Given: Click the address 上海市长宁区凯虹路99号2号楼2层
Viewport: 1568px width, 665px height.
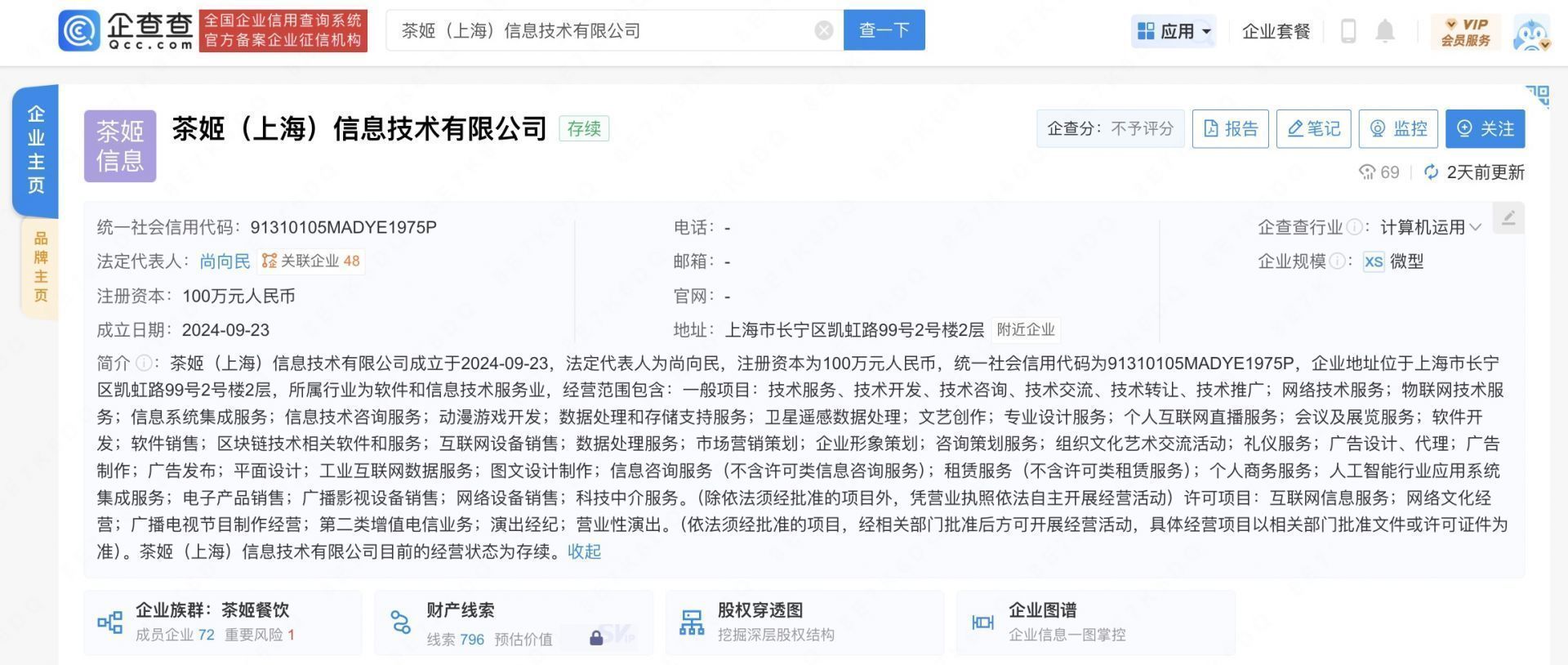Looking at the screenshot, I should click(x=854, y=330).
